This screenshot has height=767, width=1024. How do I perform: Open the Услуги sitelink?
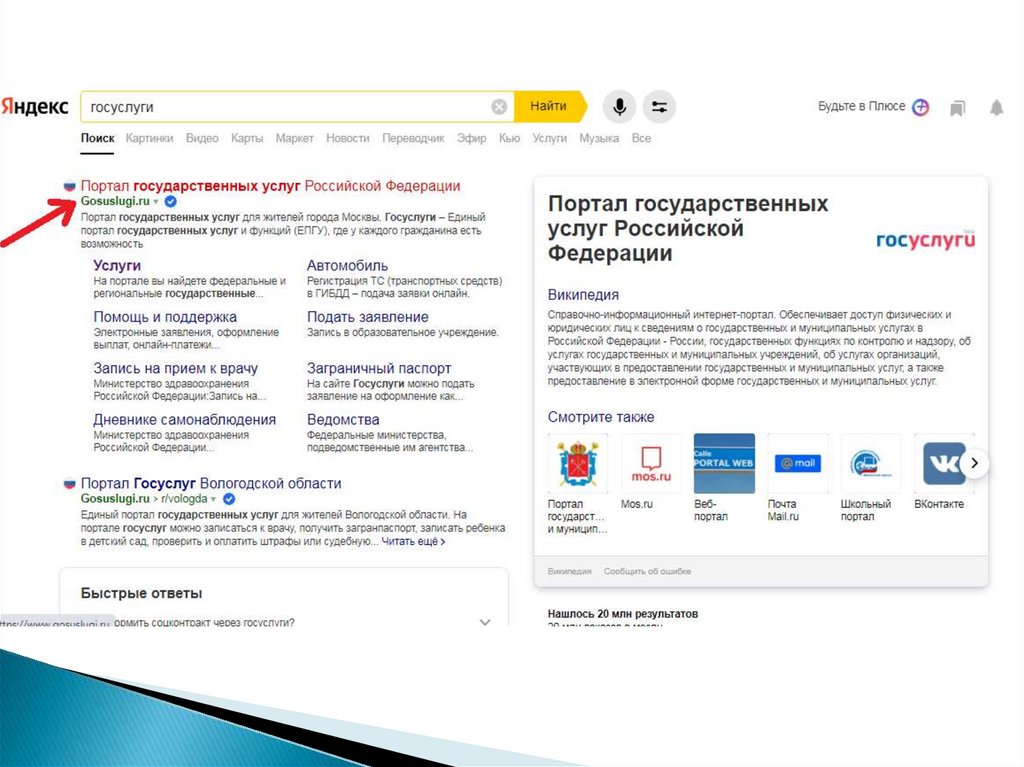[117, 265]
